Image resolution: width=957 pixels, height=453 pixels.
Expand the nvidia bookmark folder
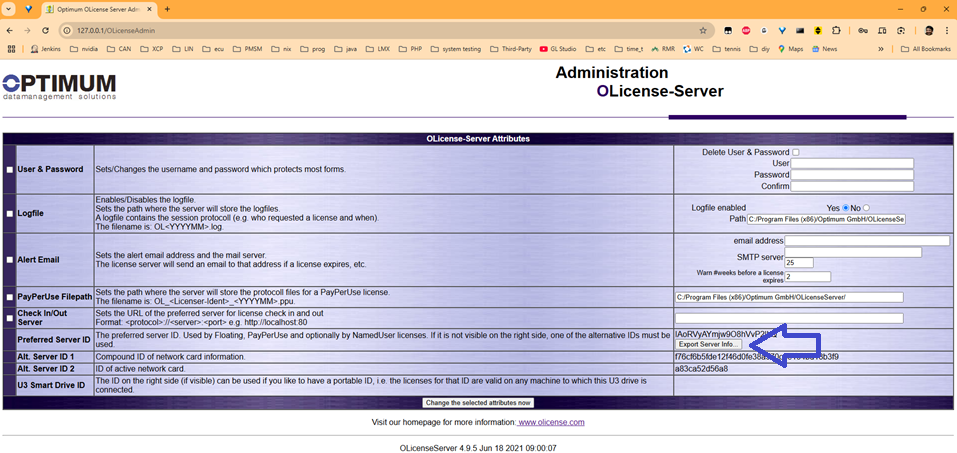pyautogui.click(x=86, y=49)
